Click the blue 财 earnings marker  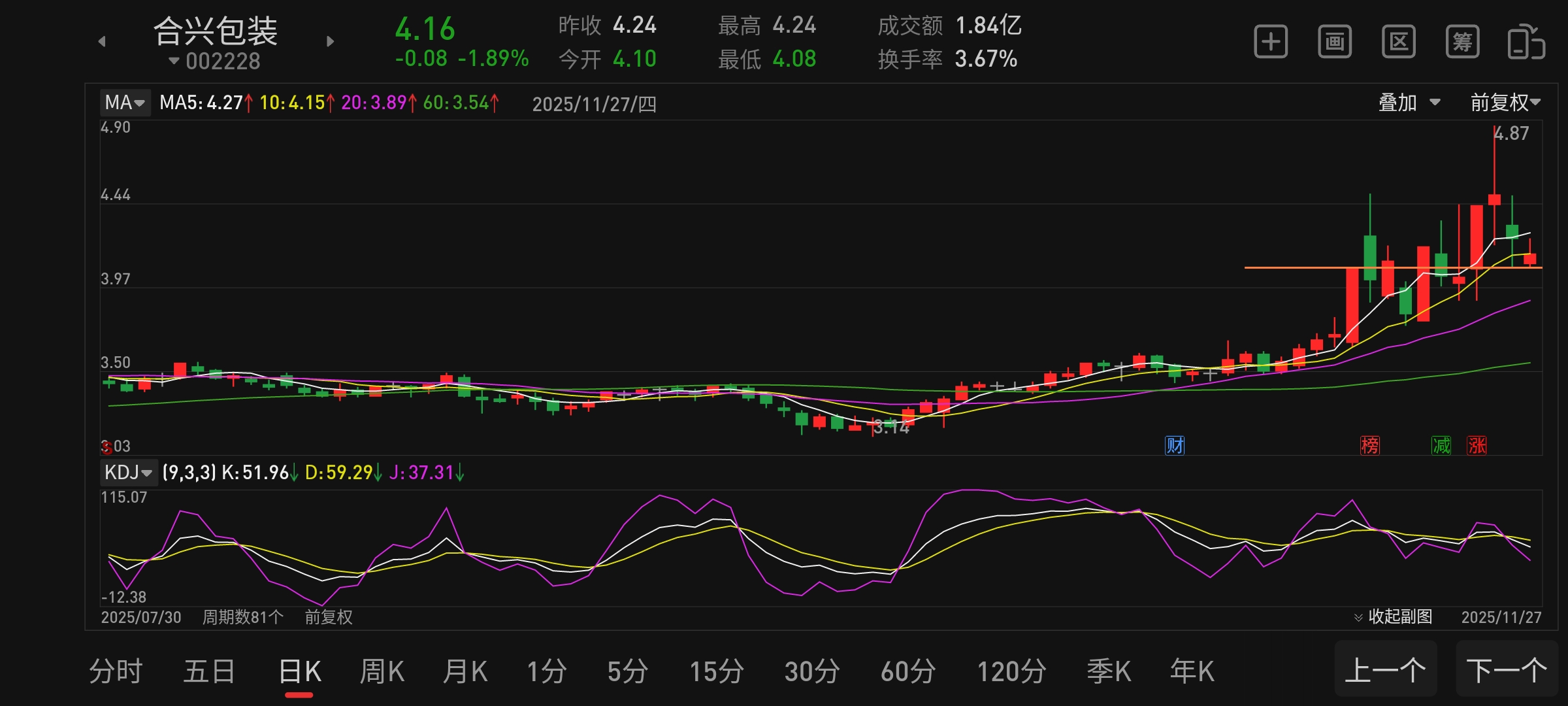point(1175,446)
